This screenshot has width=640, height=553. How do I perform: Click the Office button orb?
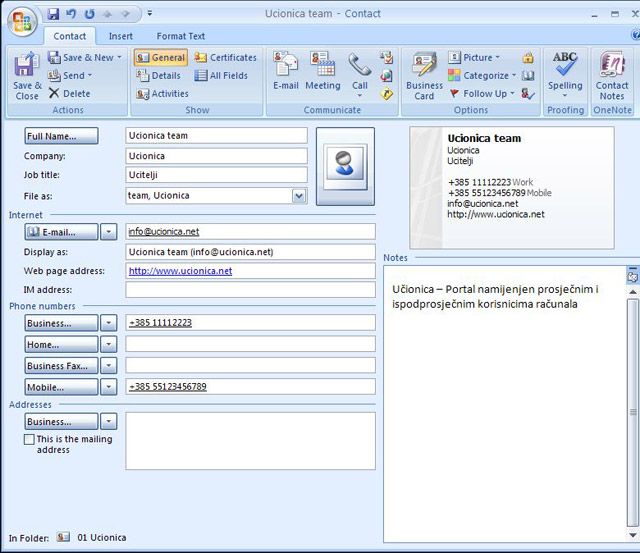pos(22,21)
